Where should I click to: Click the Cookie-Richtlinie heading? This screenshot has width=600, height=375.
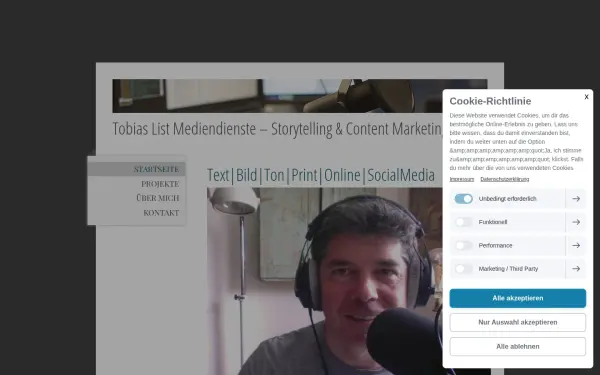point(490,101)
